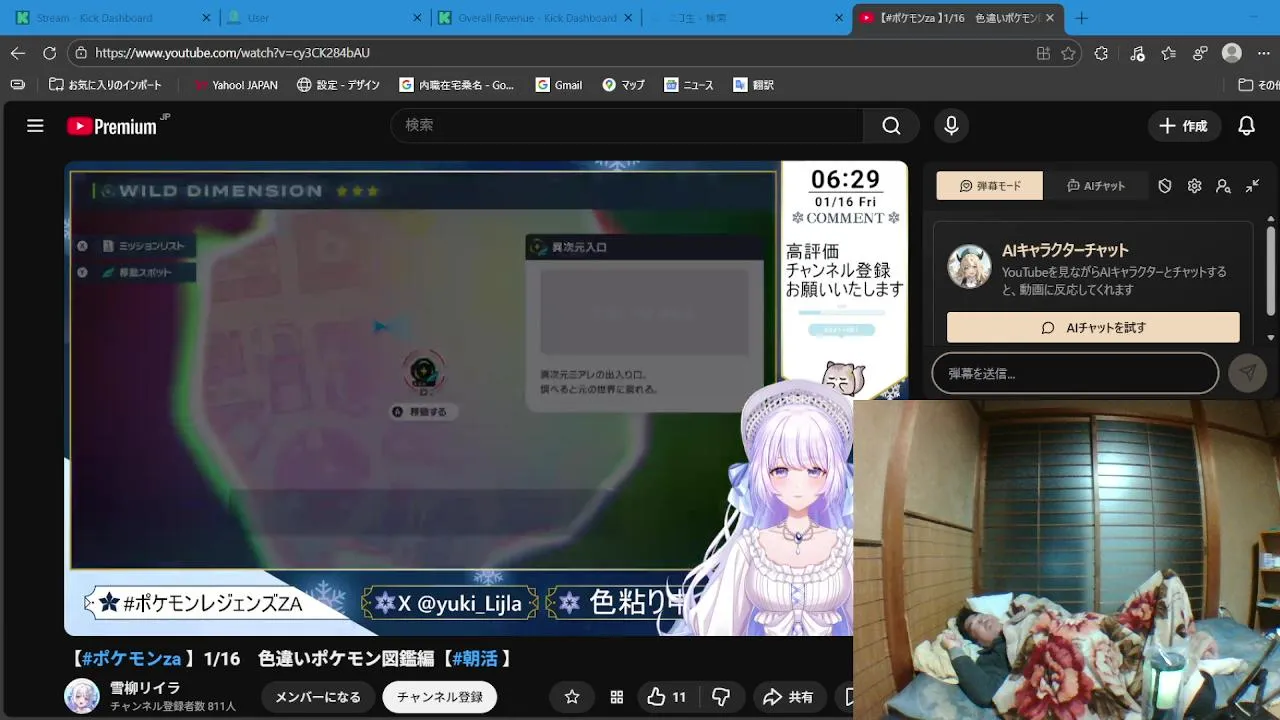Open the 翻訳 bookmark
The height and width of the screenshot is (720, 1280).
click(x=753, y=85)
